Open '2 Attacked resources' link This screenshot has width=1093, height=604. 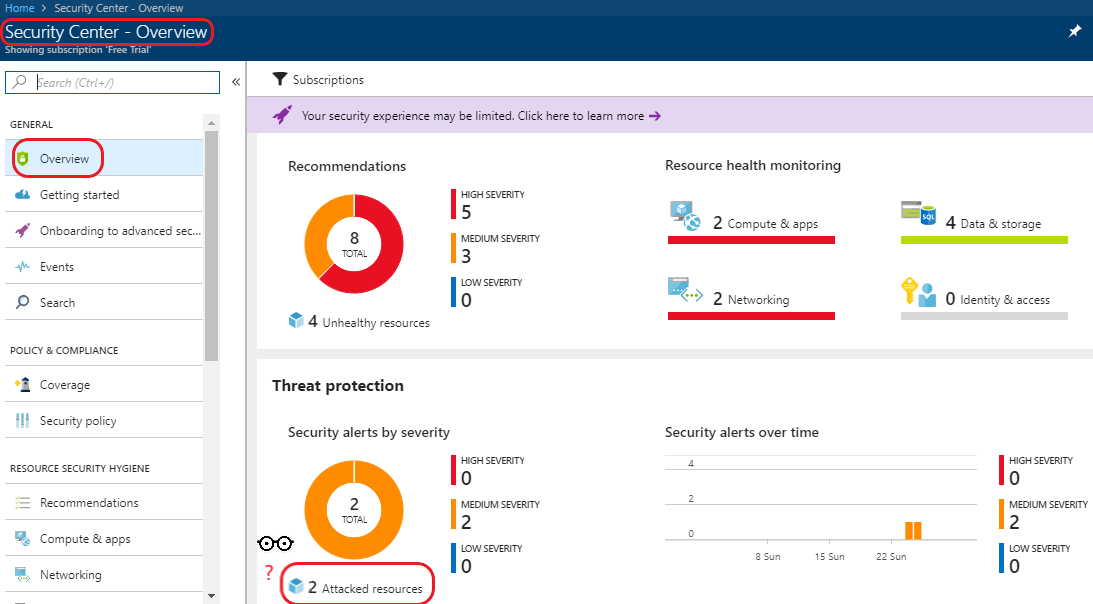[357, 587]
